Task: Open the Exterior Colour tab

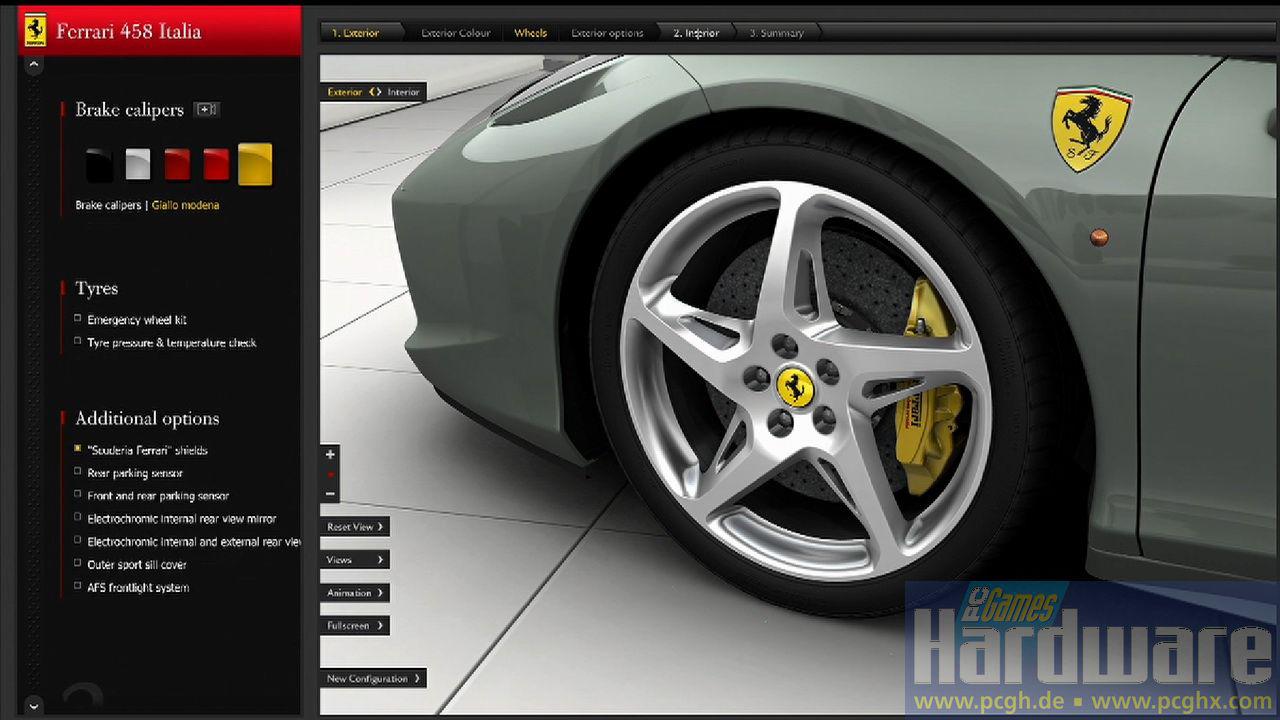Action: coord(455,33)
